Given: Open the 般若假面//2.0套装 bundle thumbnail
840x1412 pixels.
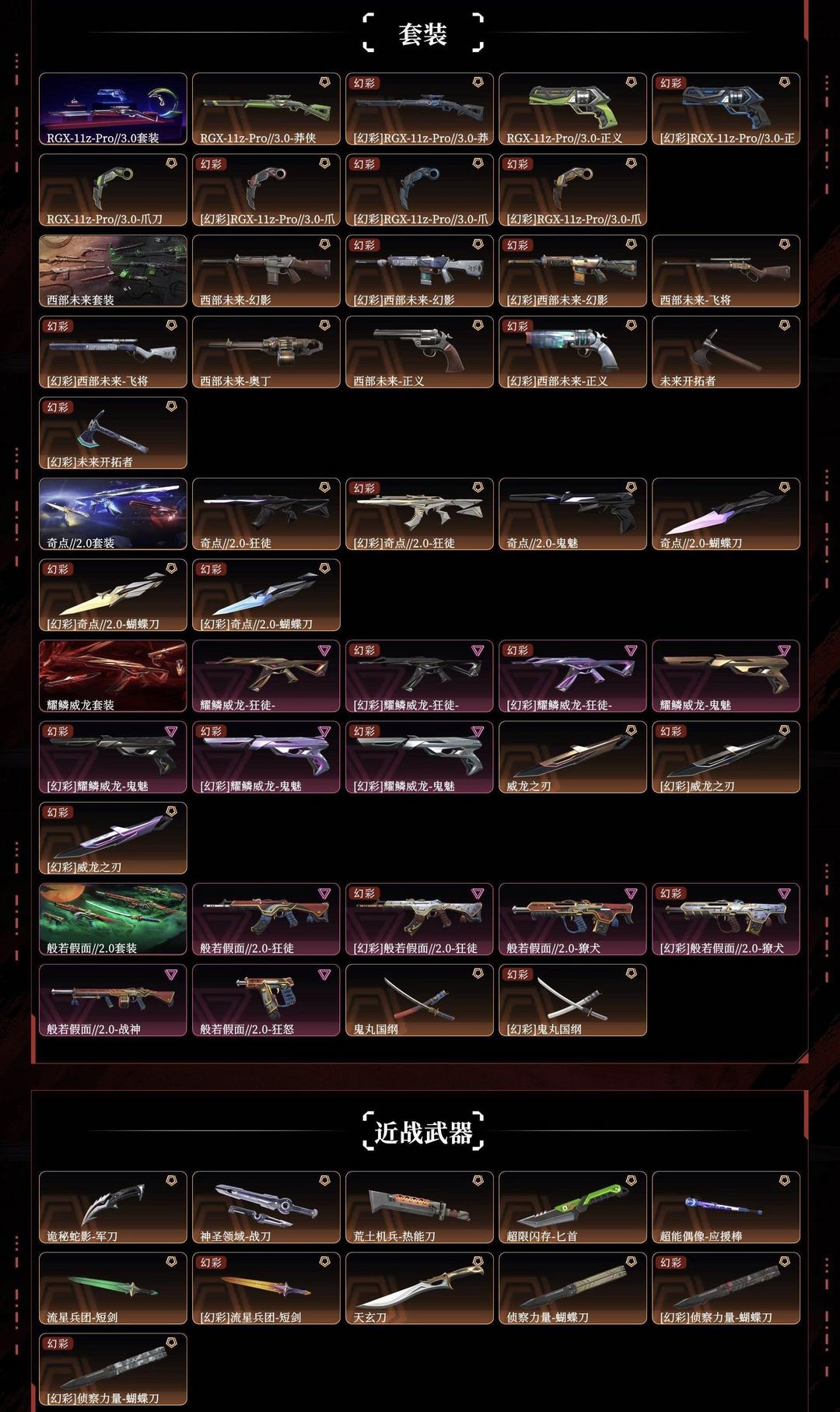Looking at the screenshot, I should tap(113, 920).
